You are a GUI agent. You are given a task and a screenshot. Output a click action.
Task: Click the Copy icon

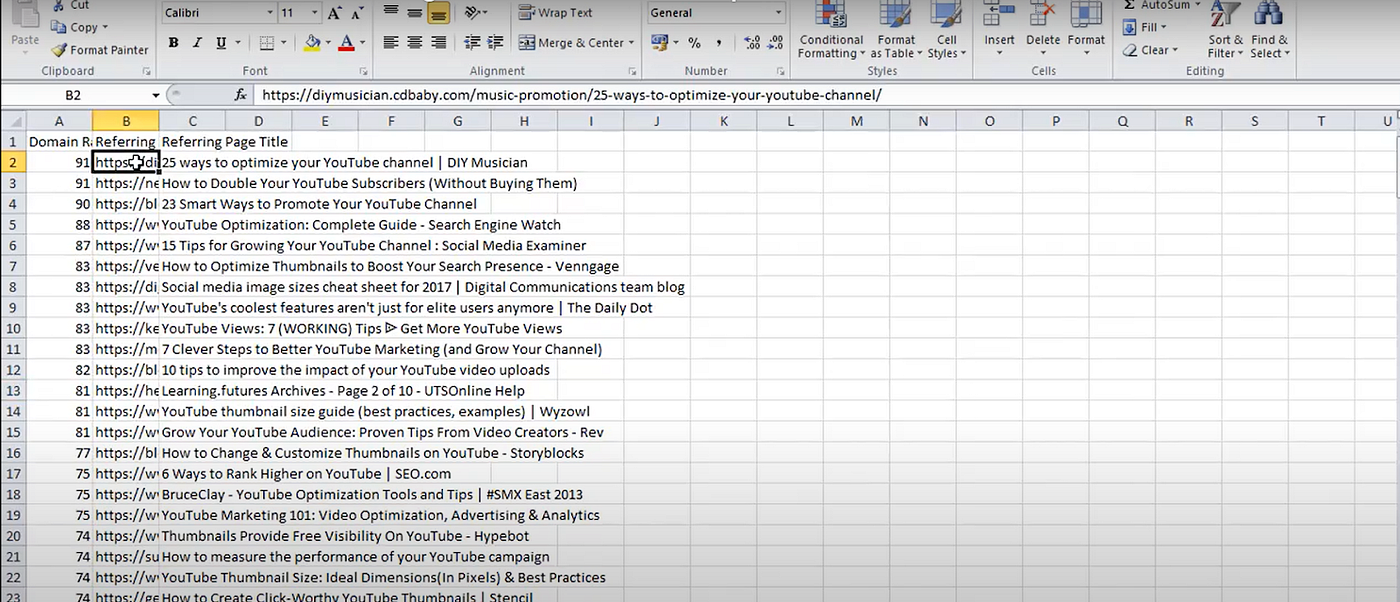(57, 28)
